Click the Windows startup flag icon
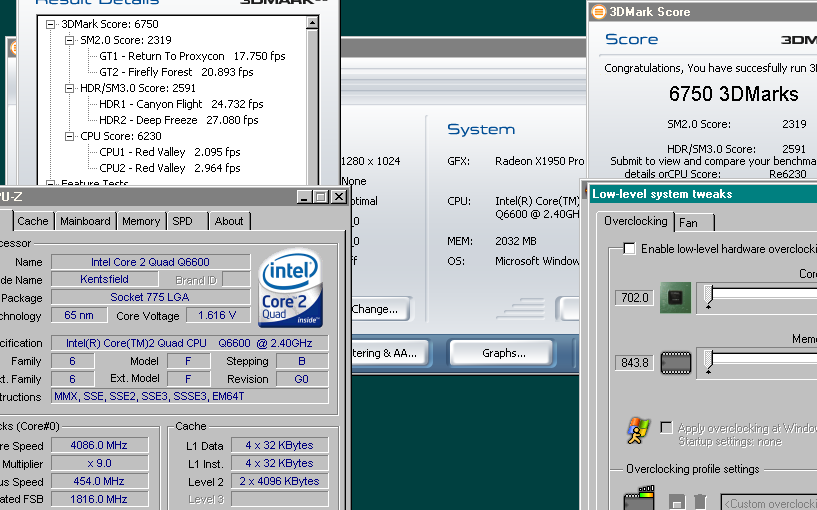 coord(638,430)
